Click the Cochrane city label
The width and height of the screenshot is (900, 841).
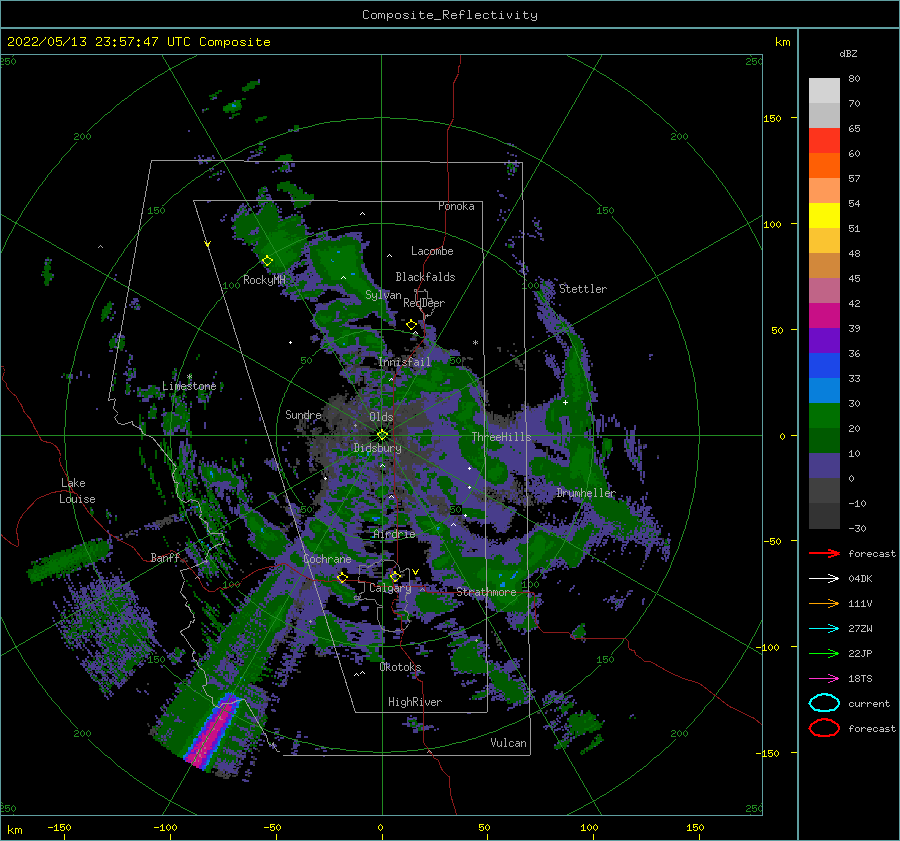[x=327, y=559]
